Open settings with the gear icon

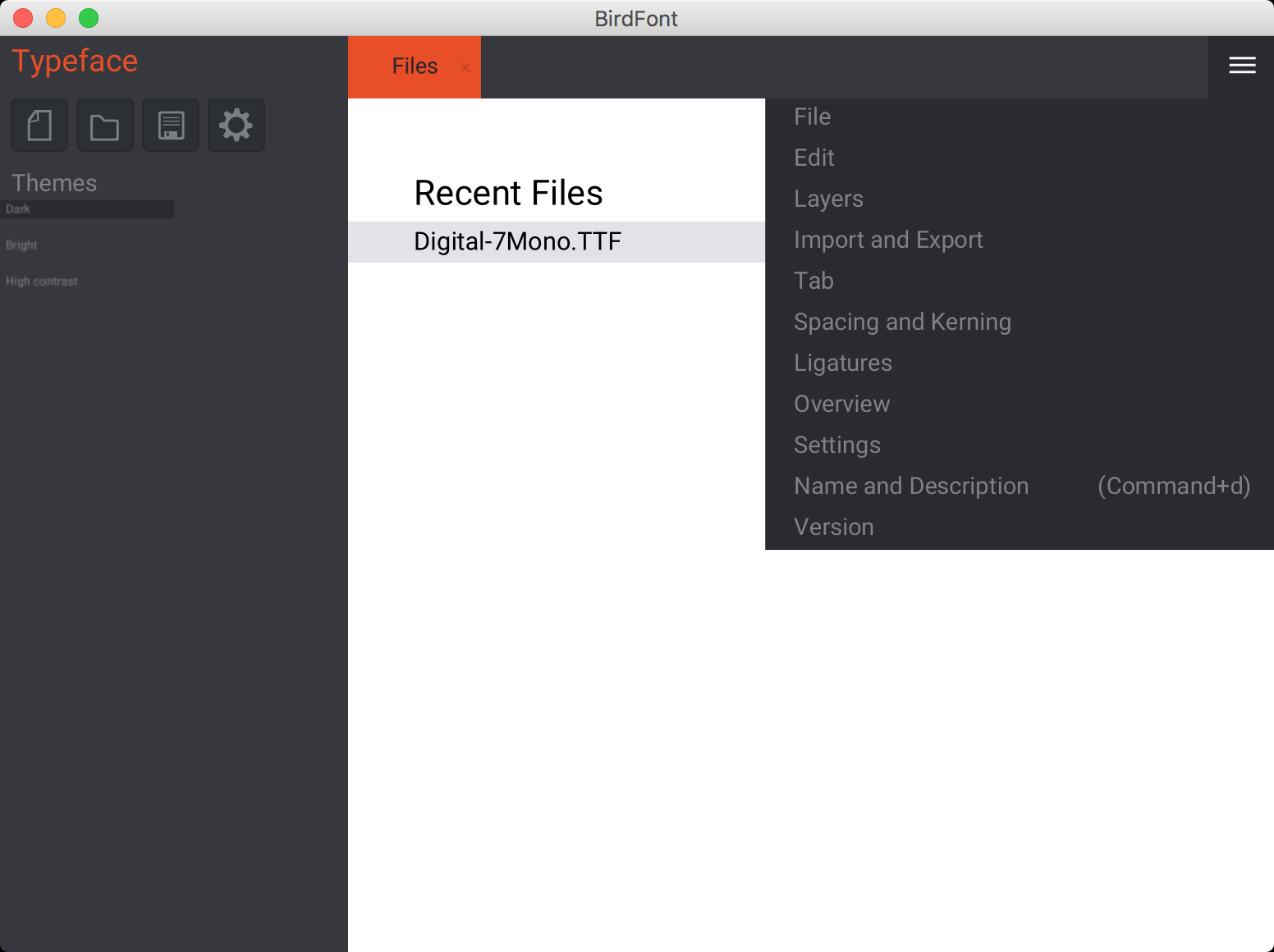click(236, 126)
